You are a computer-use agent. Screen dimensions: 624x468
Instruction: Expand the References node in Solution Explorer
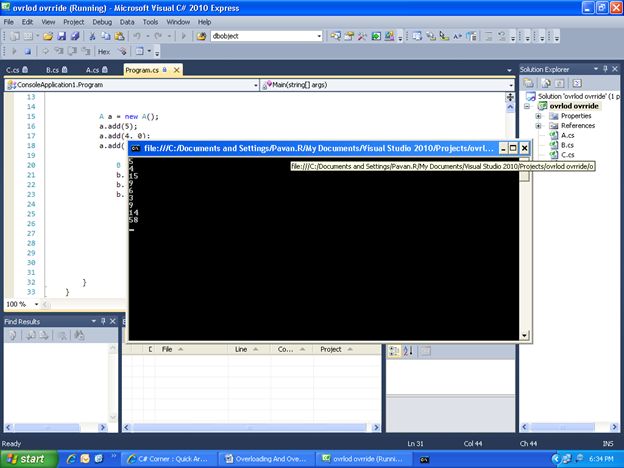point(538,125)
